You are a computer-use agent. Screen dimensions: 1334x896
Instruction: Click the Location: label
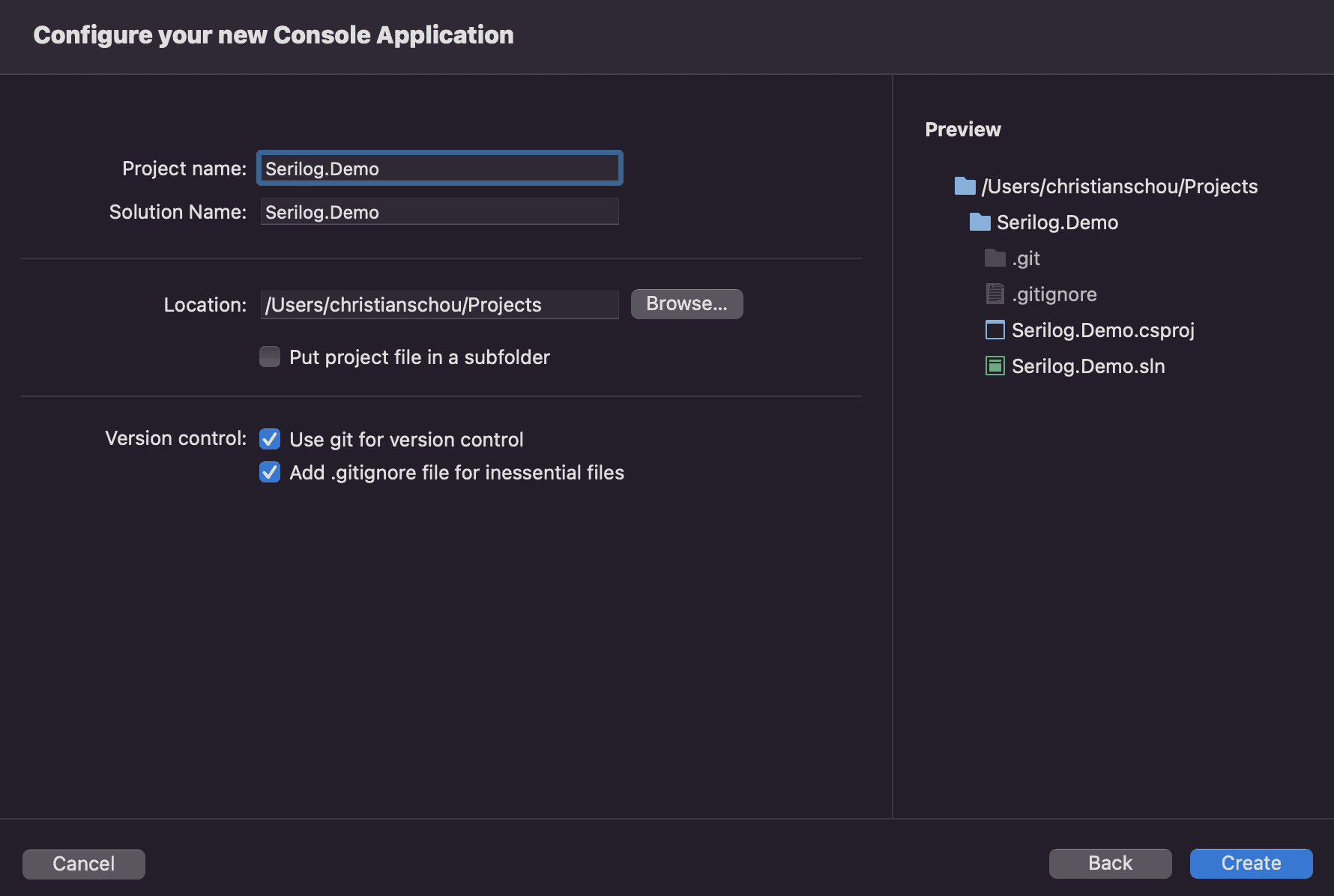205,305
